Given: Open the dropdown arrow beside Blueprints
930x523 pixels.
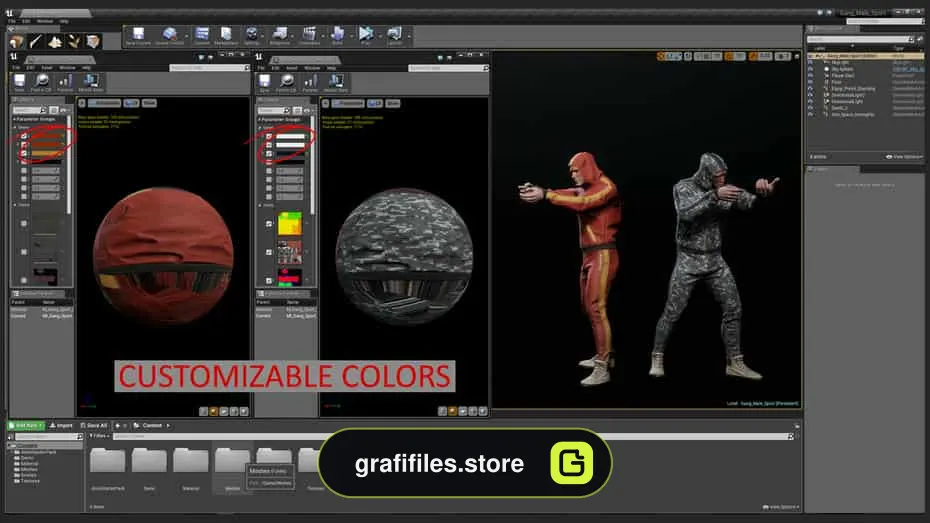Looking at the screenshot, I should click(293, 36).
